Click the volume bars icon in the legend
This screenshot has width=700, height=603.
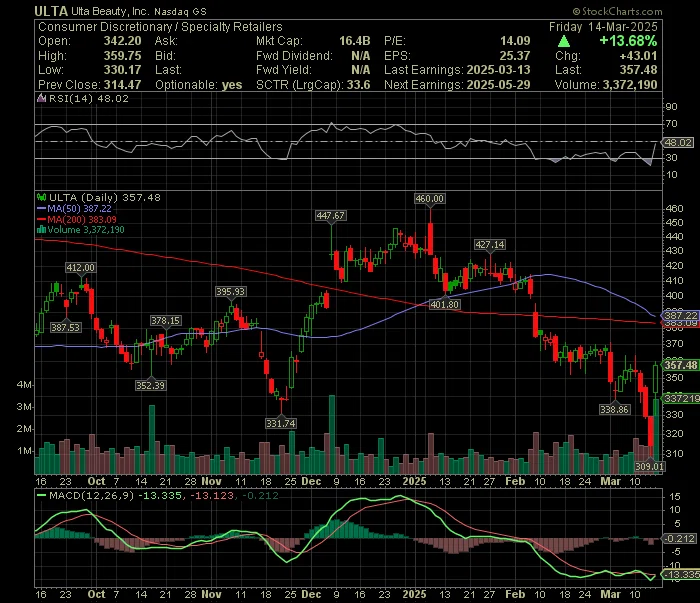(x=42, y=230)
